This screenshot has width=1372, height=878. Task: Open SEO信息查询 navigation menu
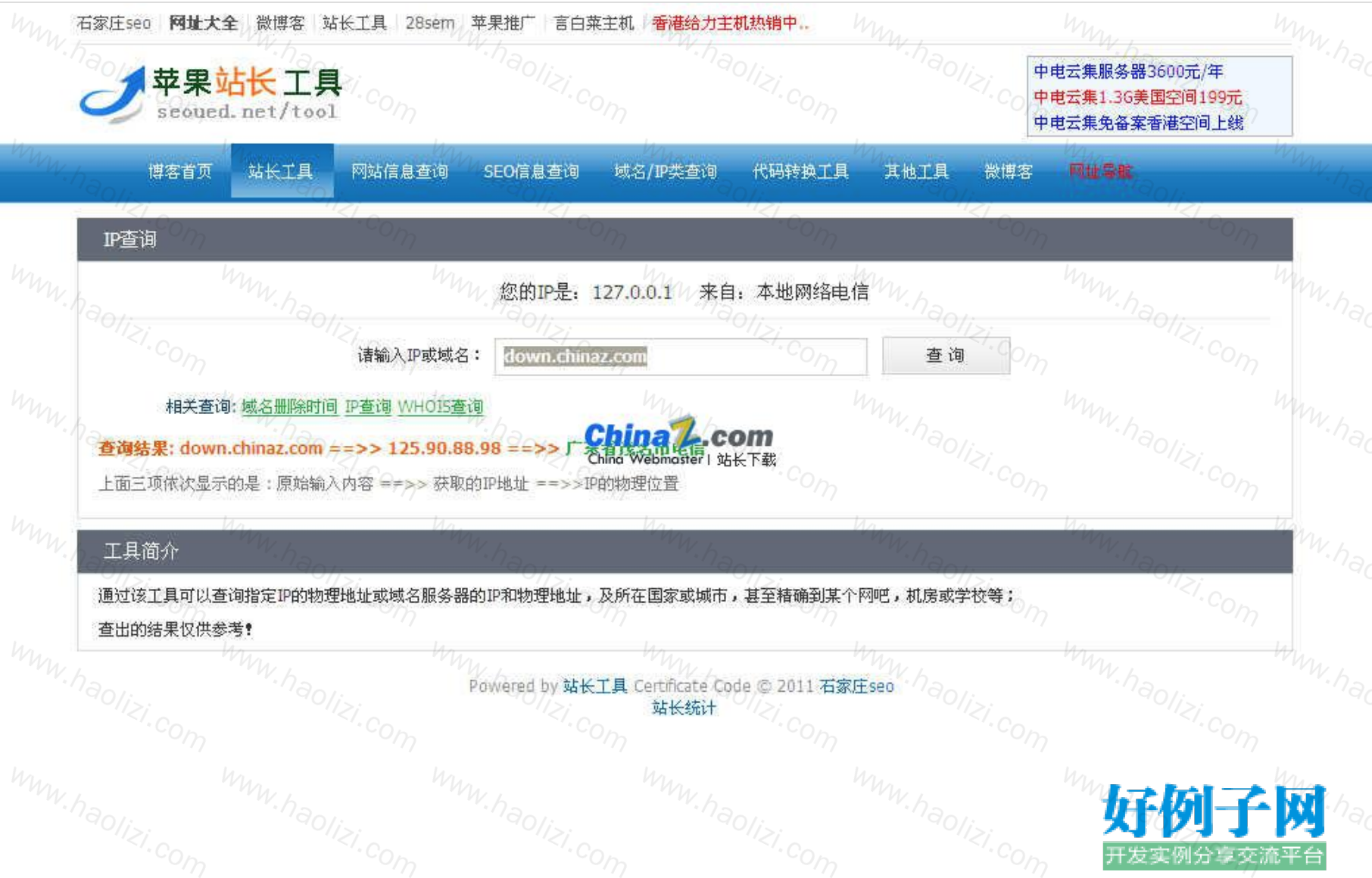[531, 172]
